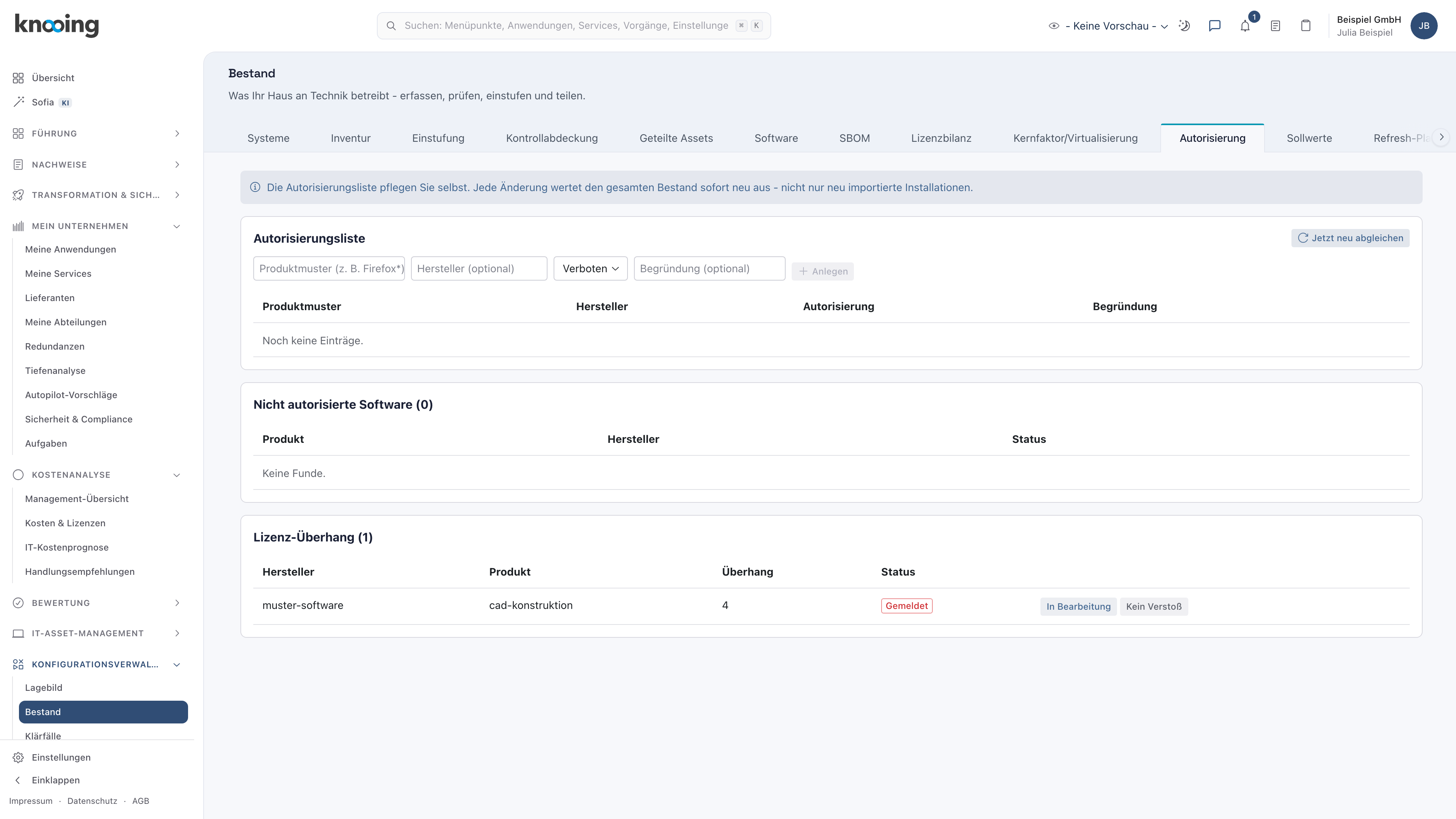1456x819 pixels.
Task: Click the Hersteller (optional) input
Action: click(x=479, y=268)
